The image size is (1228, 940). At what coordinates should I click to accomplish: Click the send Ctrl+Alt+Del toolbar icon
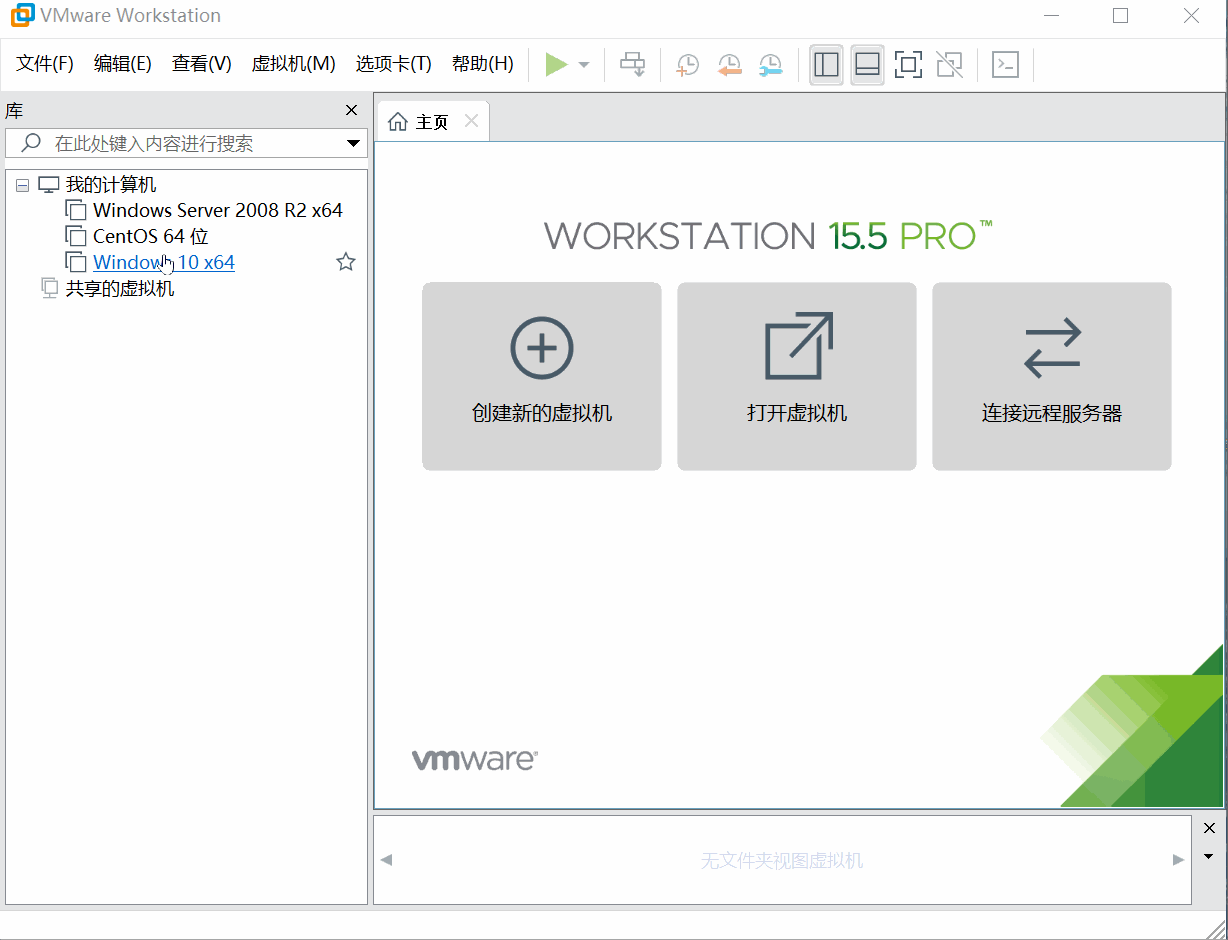click(632, 65)
